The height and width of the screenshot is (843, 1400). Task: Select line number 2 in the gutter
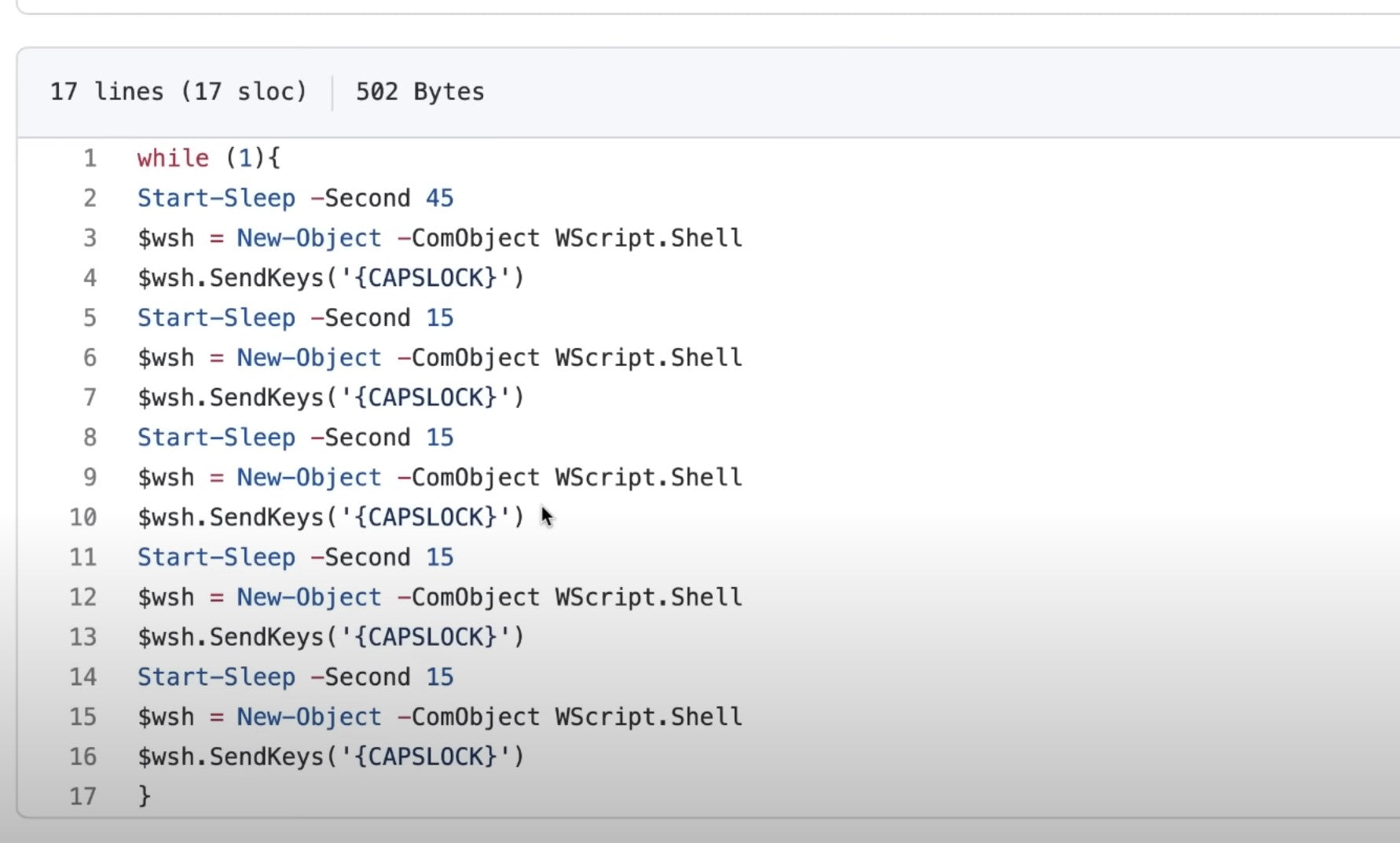pyautogui.click(x=90, y=198)
